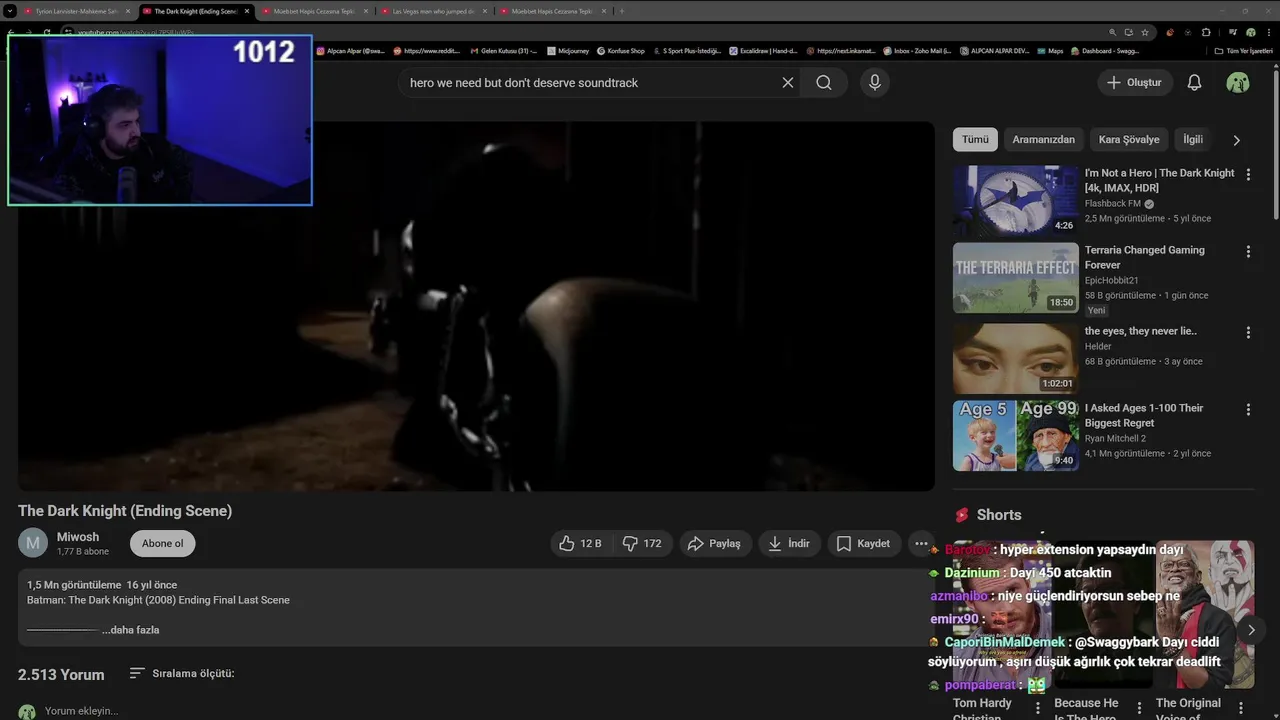Open options for I Asked Ages 1-100 video
1280x720 pixels.
click(1248, 409)
